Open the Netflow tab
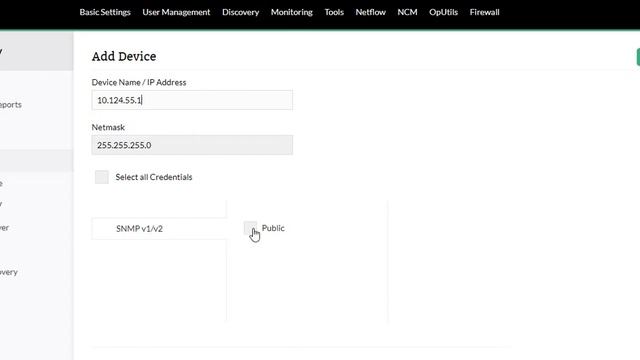The height and width of the screenshot is (360, 640). tap(370, 12)
